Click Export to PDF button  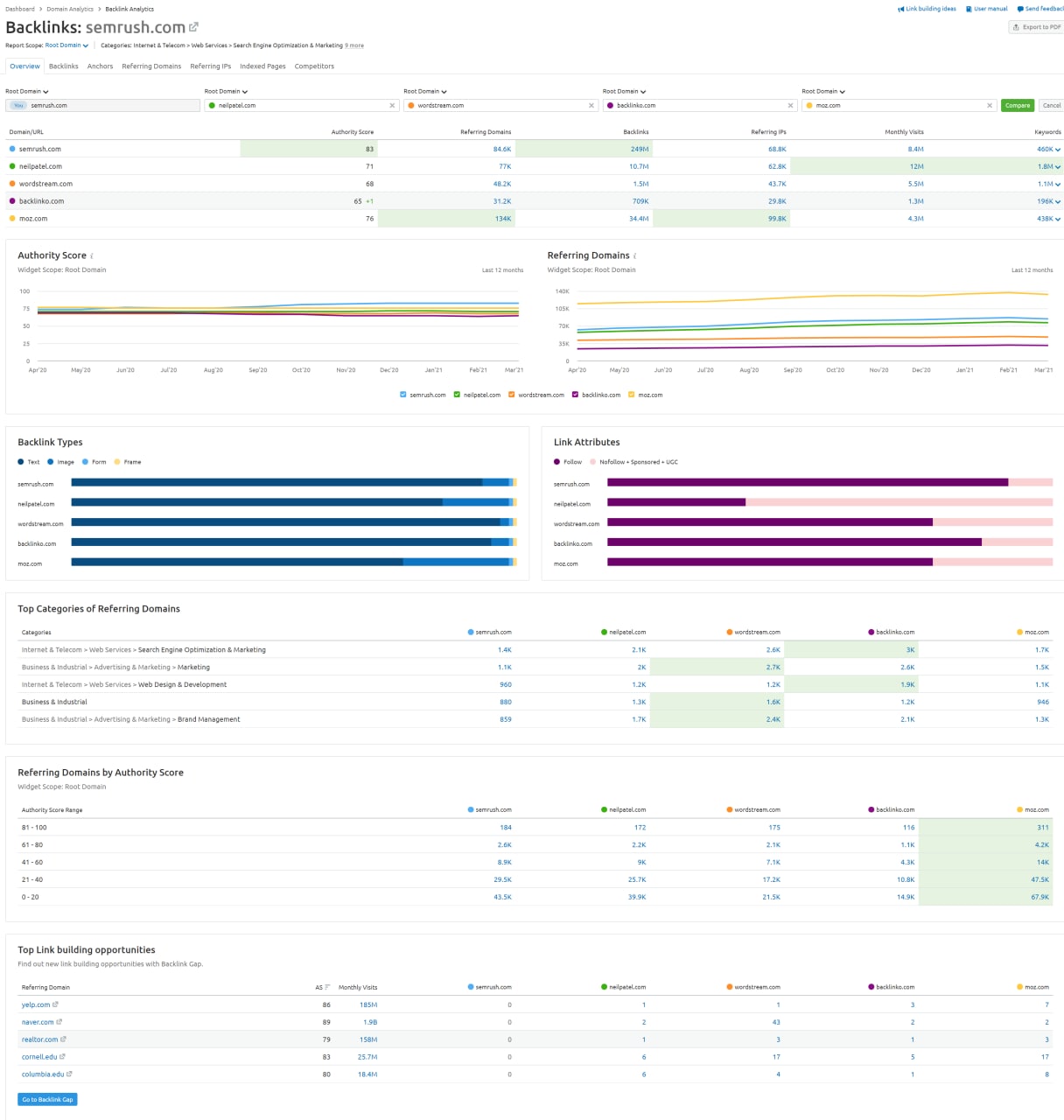tap(1036, 27)
